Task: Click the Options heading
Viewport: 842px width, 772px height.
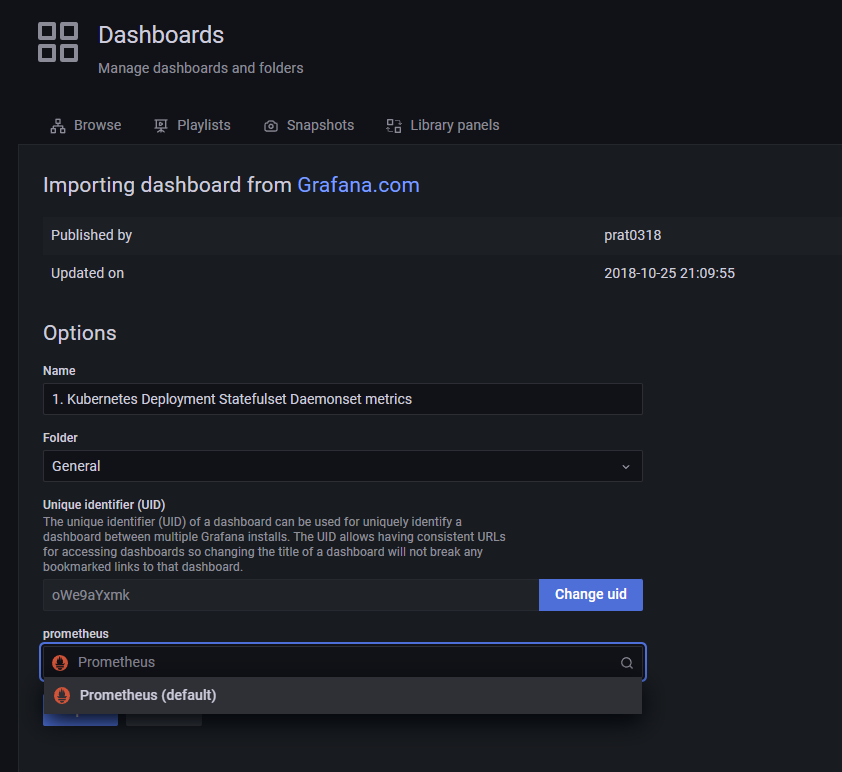Action: point(79,333)
